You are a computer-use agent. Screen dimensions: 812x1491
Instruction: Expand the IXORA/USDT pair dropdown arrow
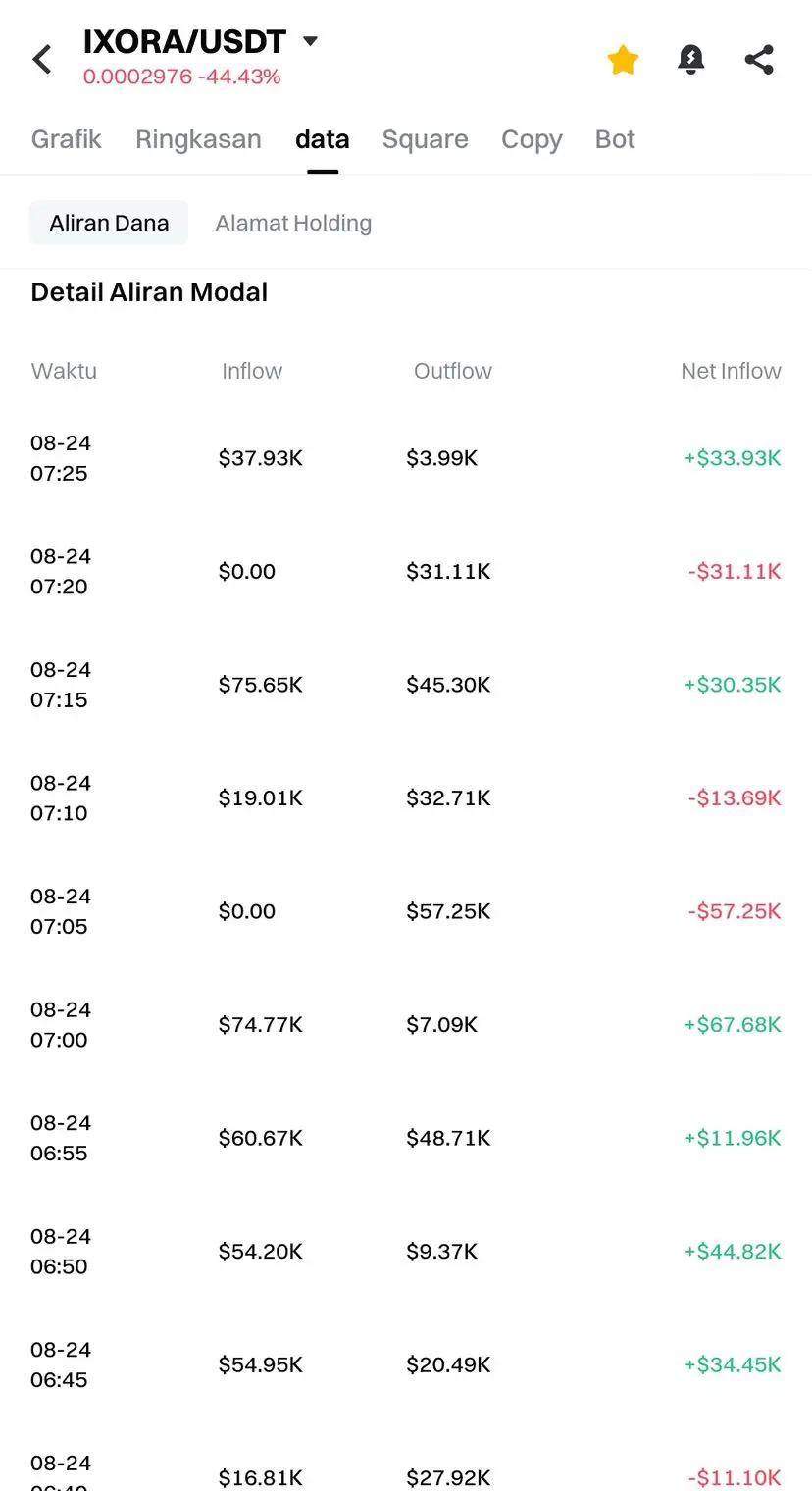coord(310,41)
